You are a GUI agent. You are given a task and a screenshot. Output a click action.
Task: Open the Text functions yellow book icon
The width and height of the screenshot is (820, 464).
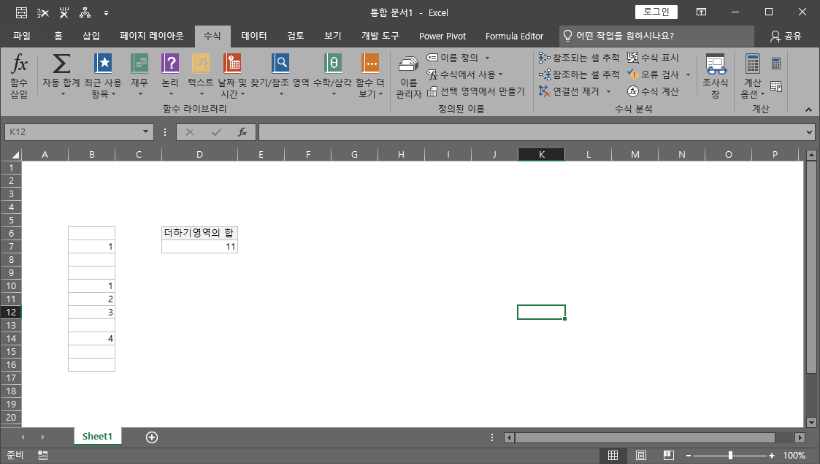[x=201, y=64]
